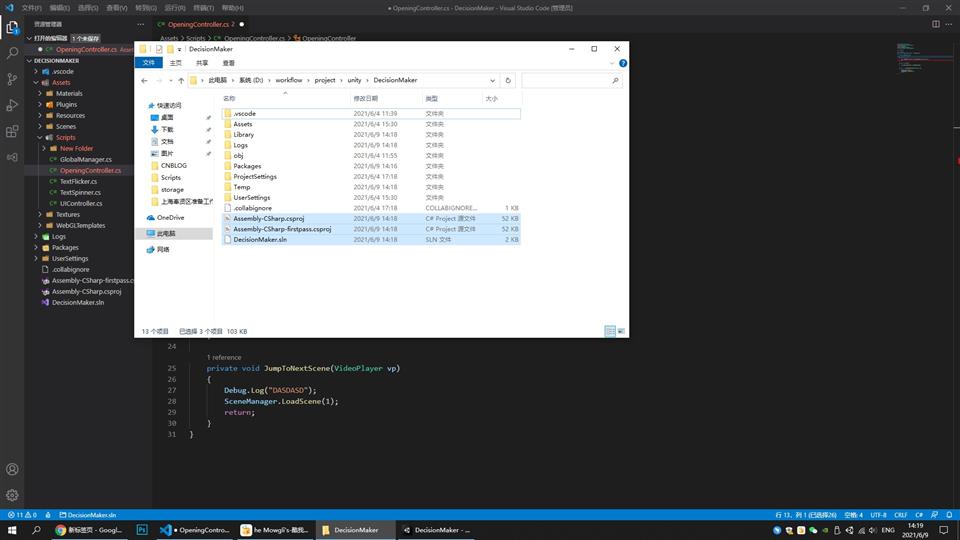Expand the Materials folder in VS Code tree

40,94
